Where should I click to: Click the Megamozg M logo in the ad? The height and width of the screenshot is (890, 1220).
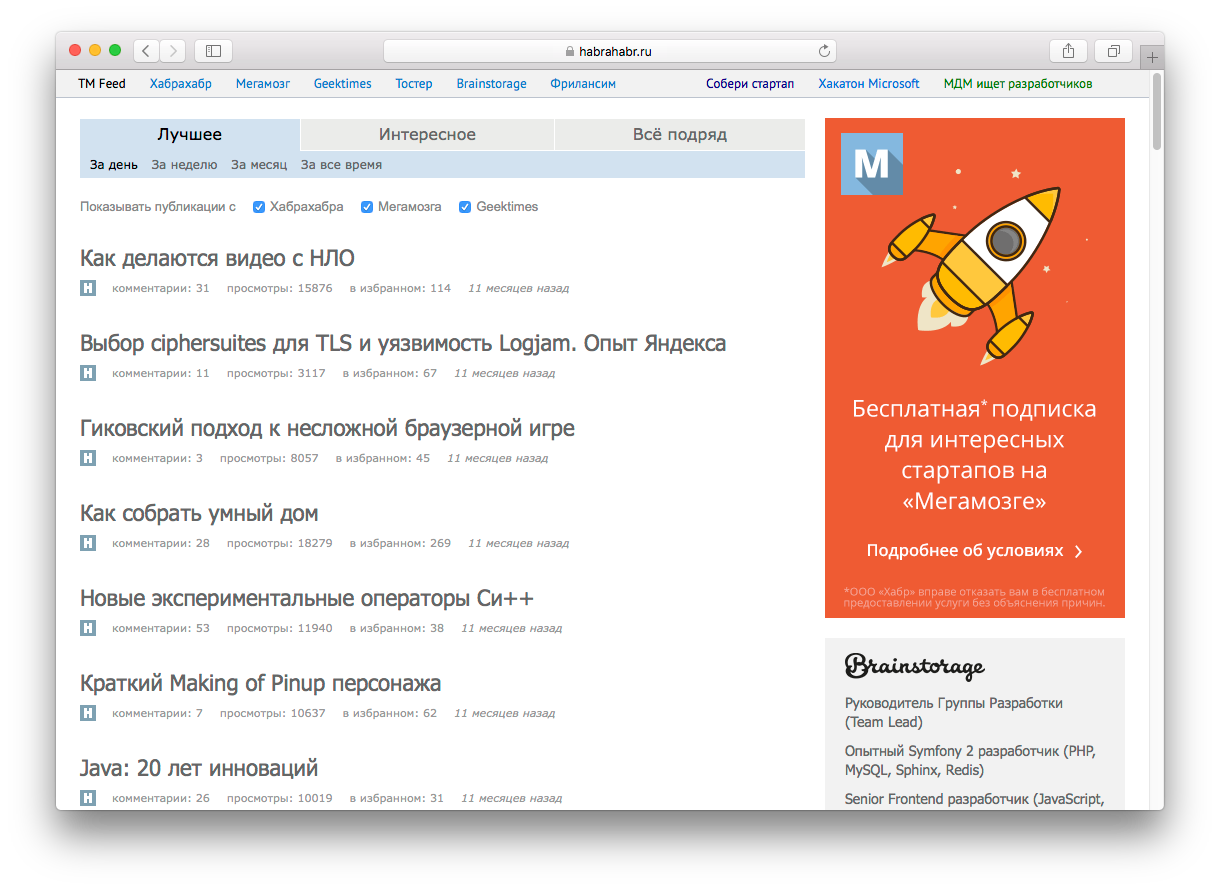tap(872, 164)
